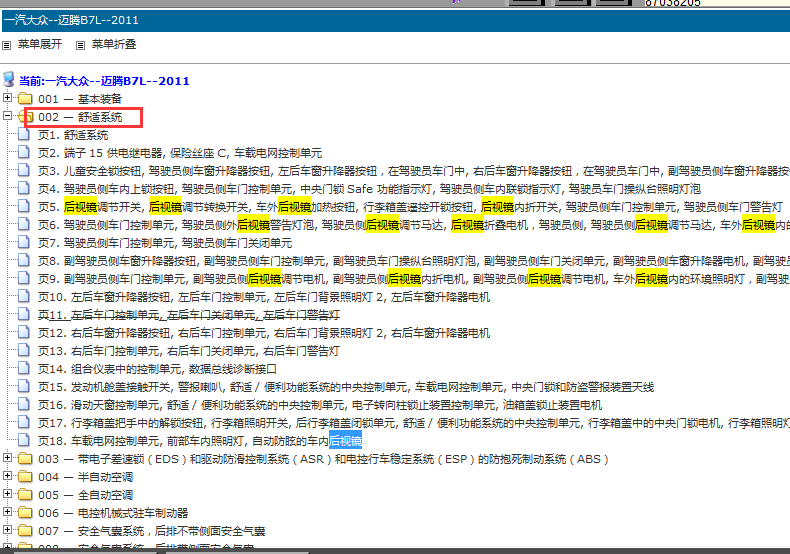This screenshot has width=790, height=554.
Task: Click page icon of 页4. 驾驶员侧车内上锁按钮
Action: (24, 188)
